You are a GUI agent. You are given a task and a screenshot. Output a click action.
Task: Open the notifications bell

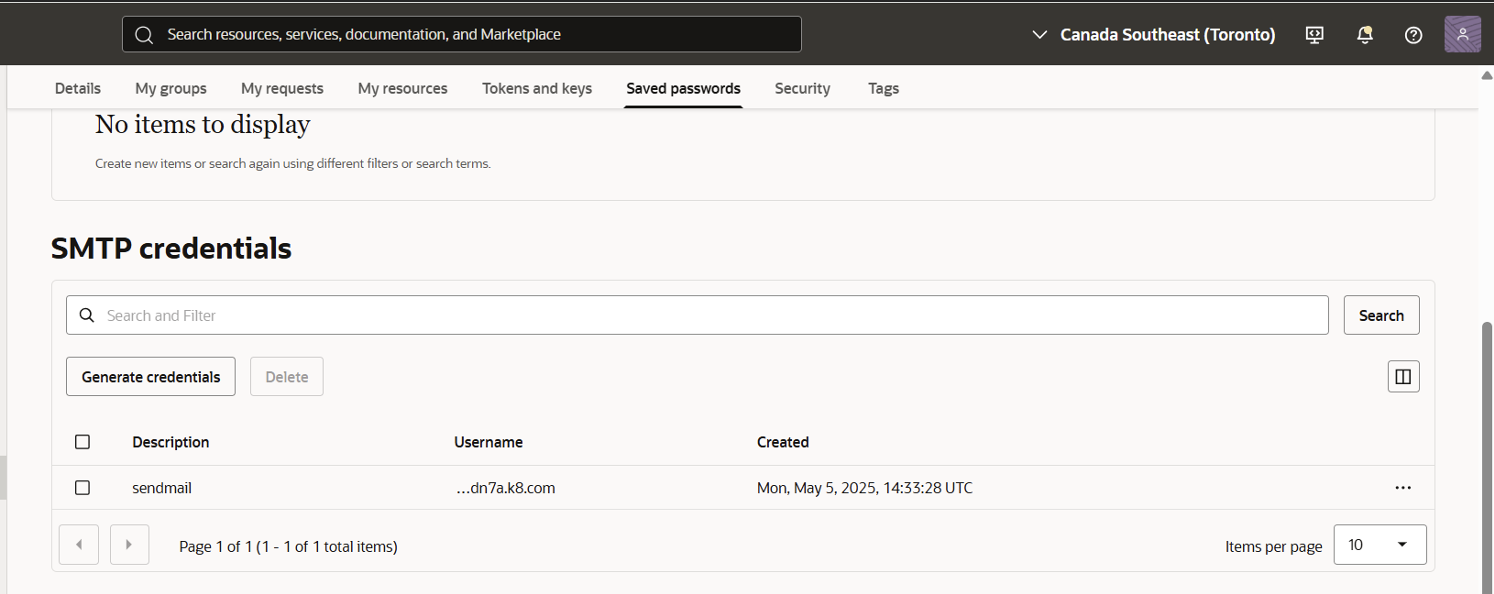tap(1364, 34)
